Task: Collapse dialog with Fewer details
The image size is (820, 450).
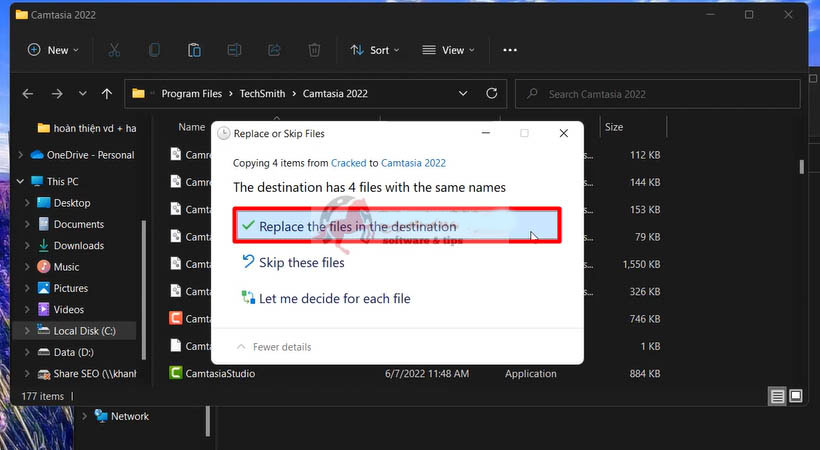Action: point(274,347)
